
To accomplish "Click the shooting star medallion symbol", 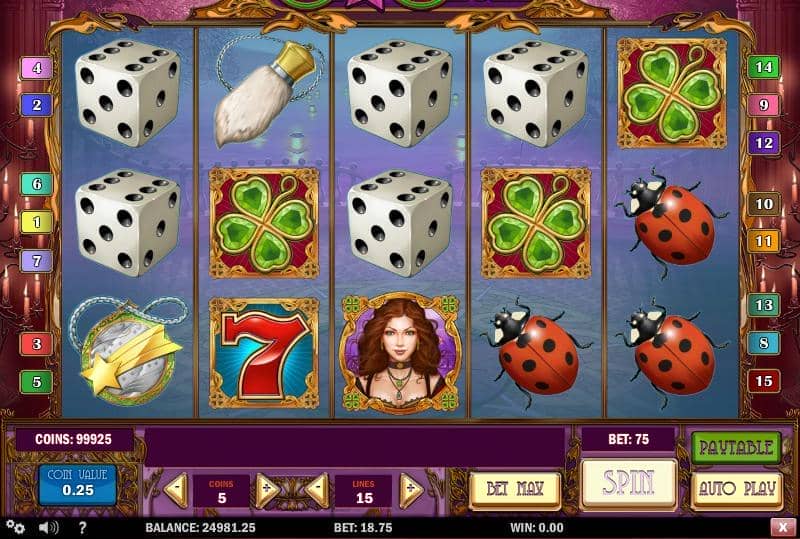I will click(x=128, y=353).
